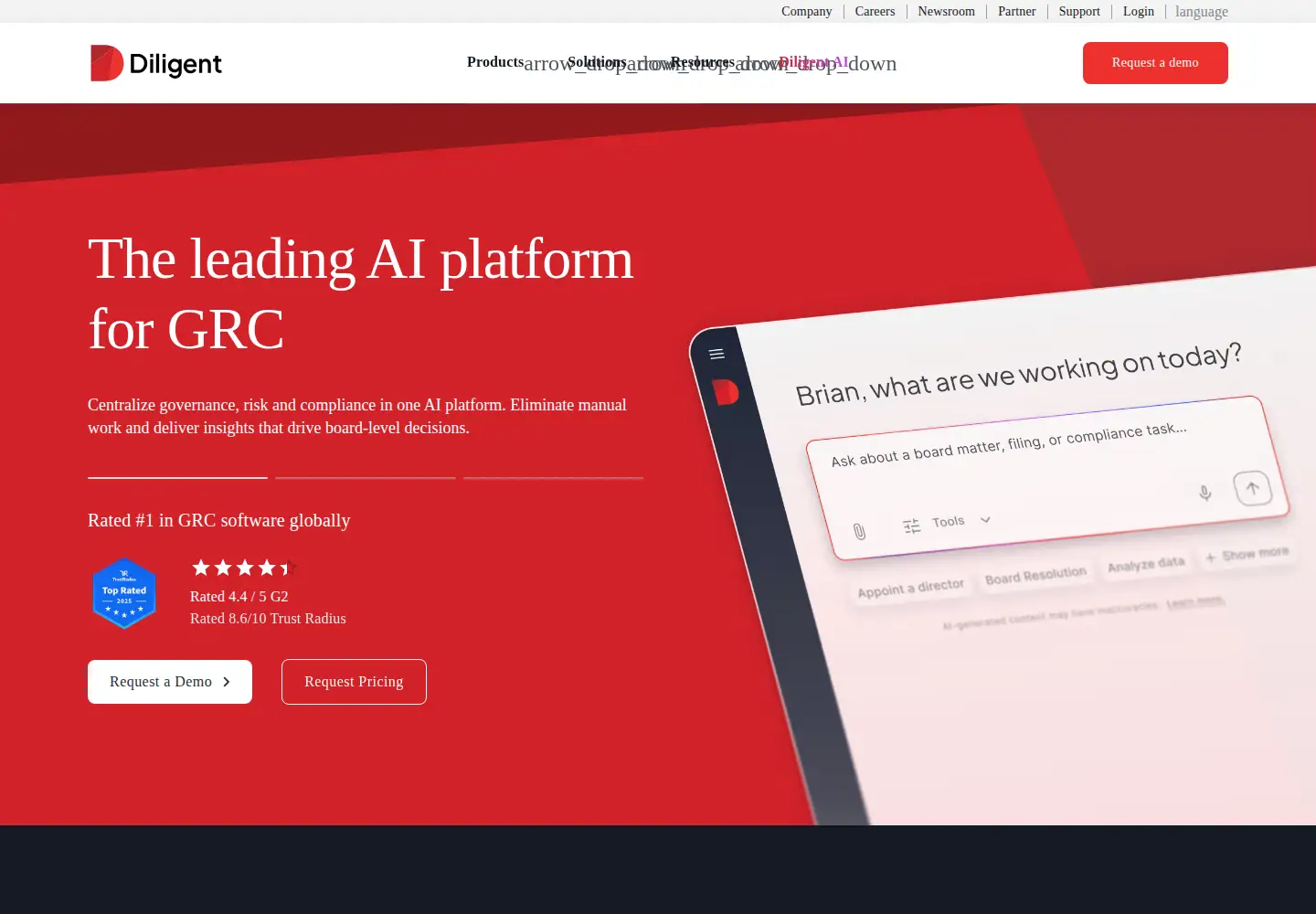Click the 'Rated 8.6/10 Trust Radius' text
This screenshot has height=914, width=1316.
click(x=268, y=619)
